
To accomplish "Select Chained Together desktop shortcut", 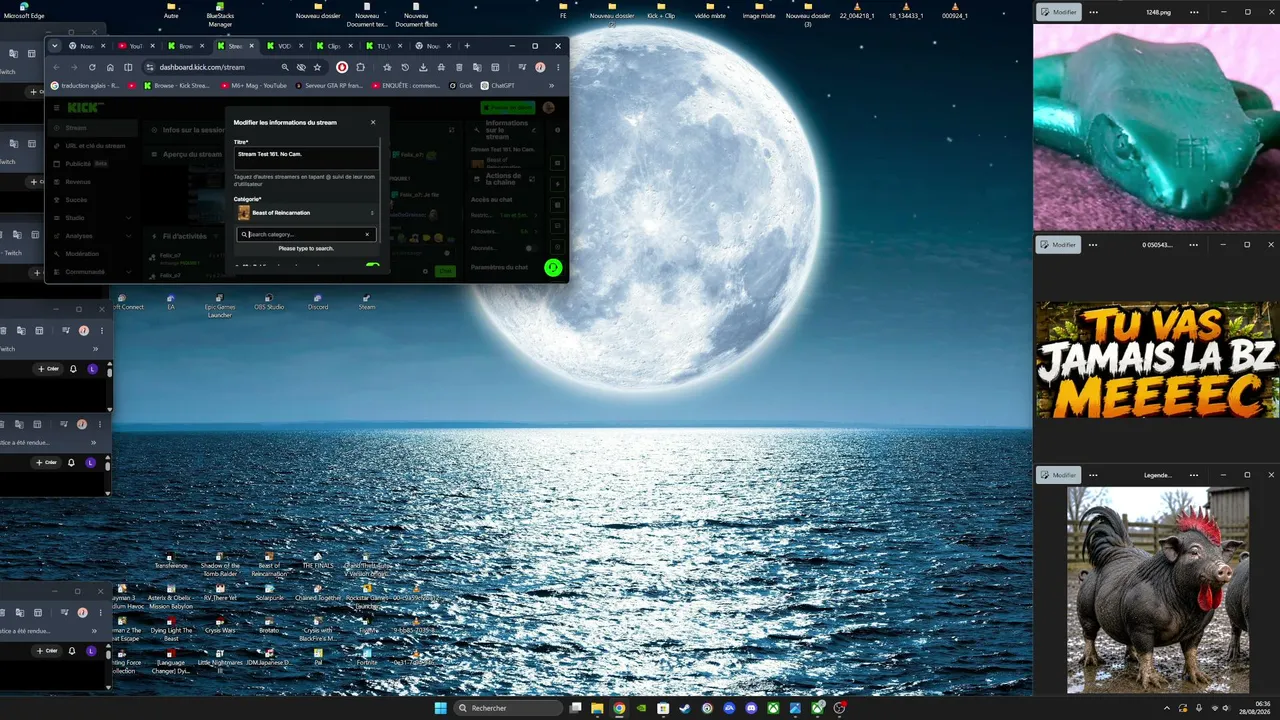I will [x=318, y=593].
